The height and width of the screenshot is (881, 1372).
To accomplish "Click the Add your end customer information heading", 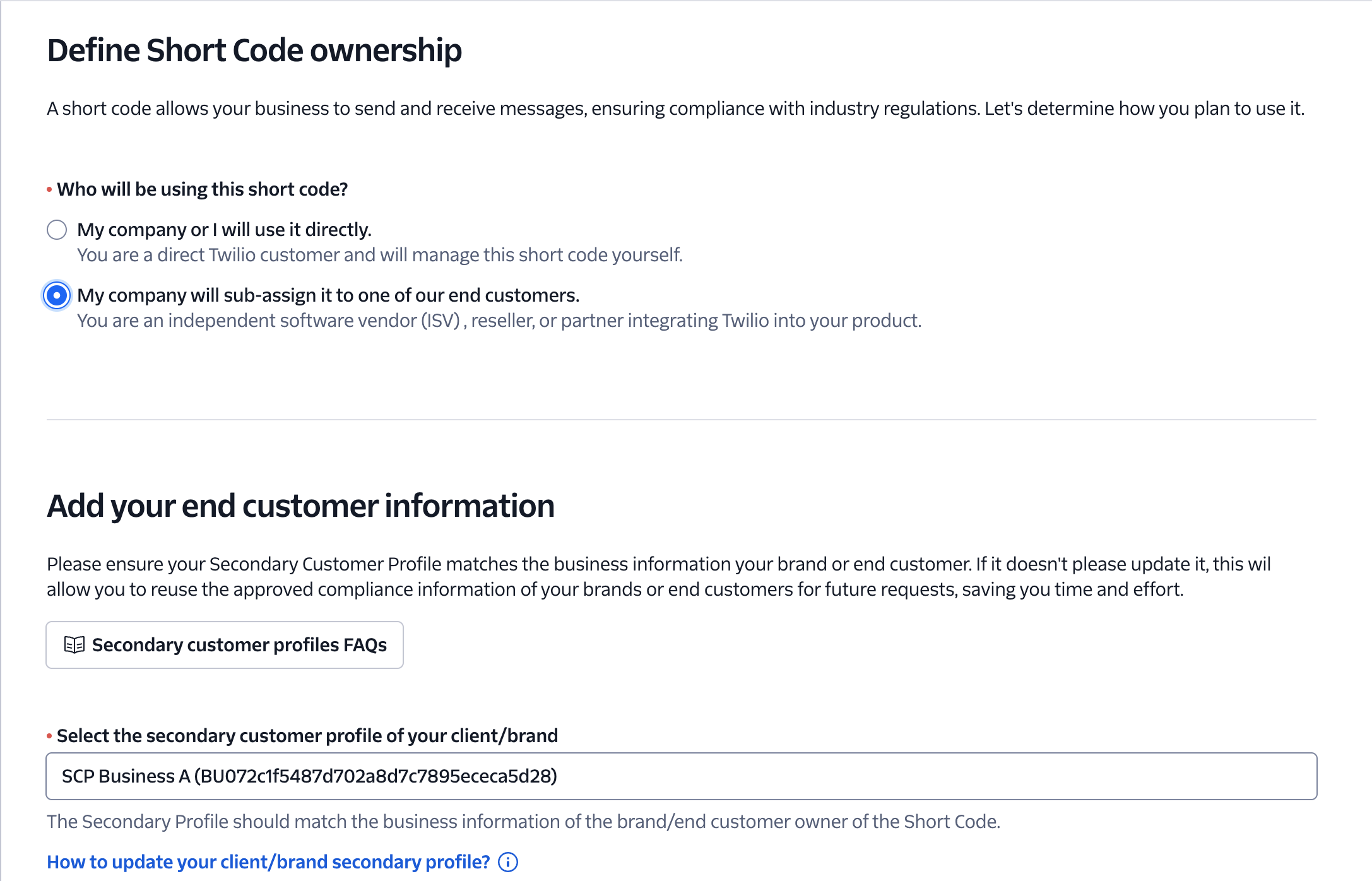I will [x=301, y=506].
